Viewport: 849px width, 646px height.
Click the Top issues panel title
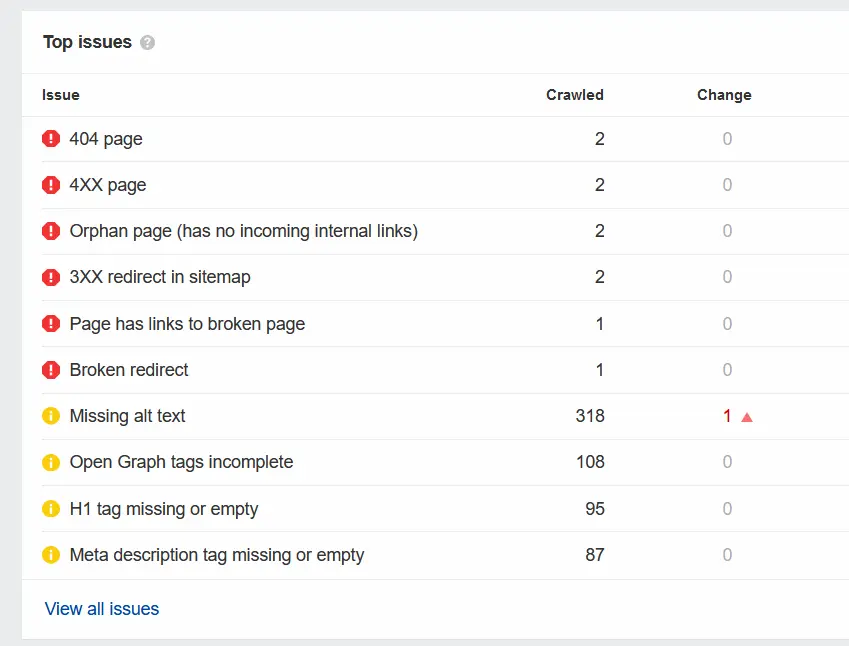pos(87,42)
